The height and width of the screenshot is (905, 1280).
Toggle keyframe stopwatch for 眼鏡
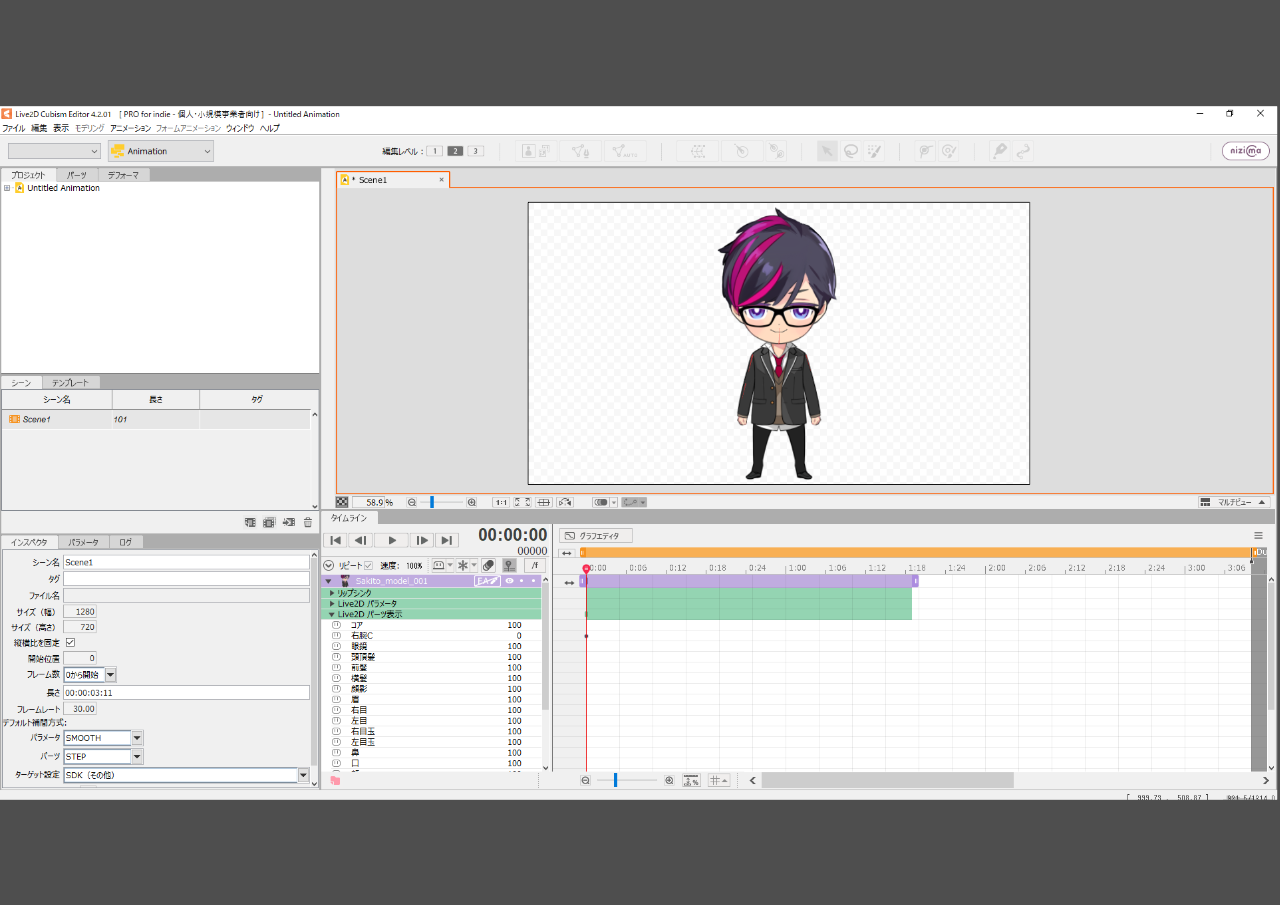(x=337, y=646)
